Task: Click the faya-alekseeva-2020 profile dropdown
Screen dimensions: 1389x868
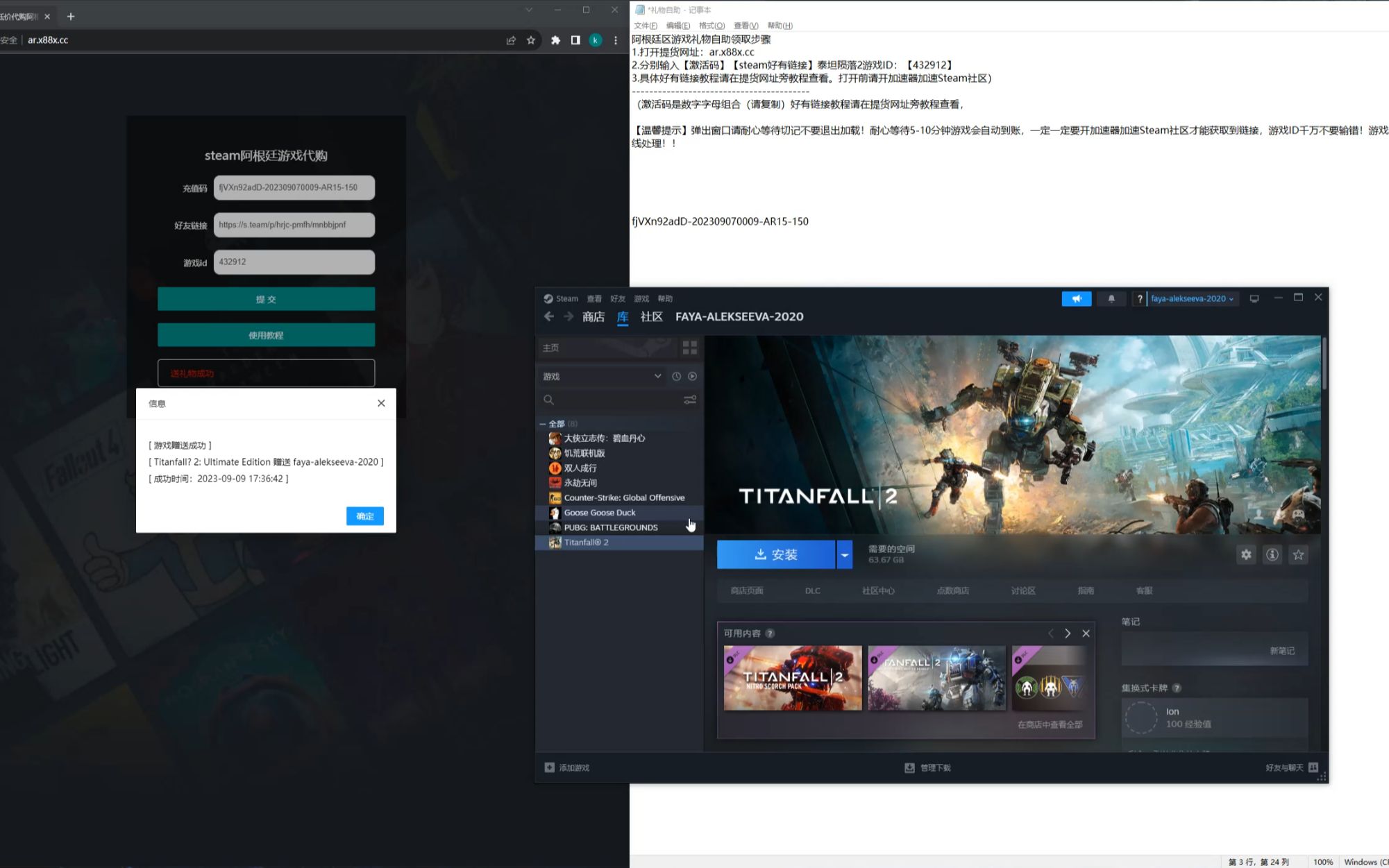Action: point(1192,297)
